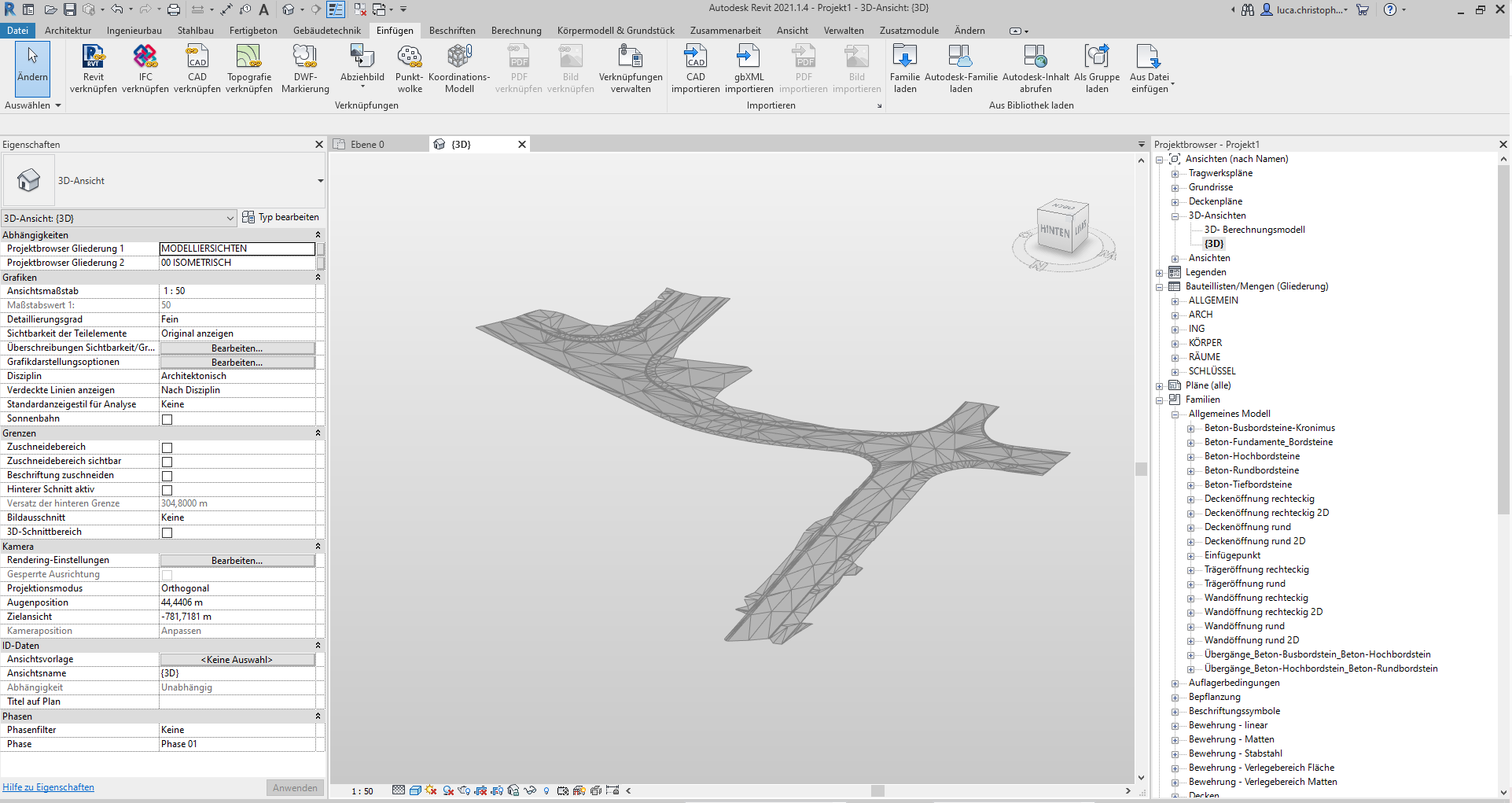Click the CAD importieren tool

pyautogui.click(x=696, y=69)
